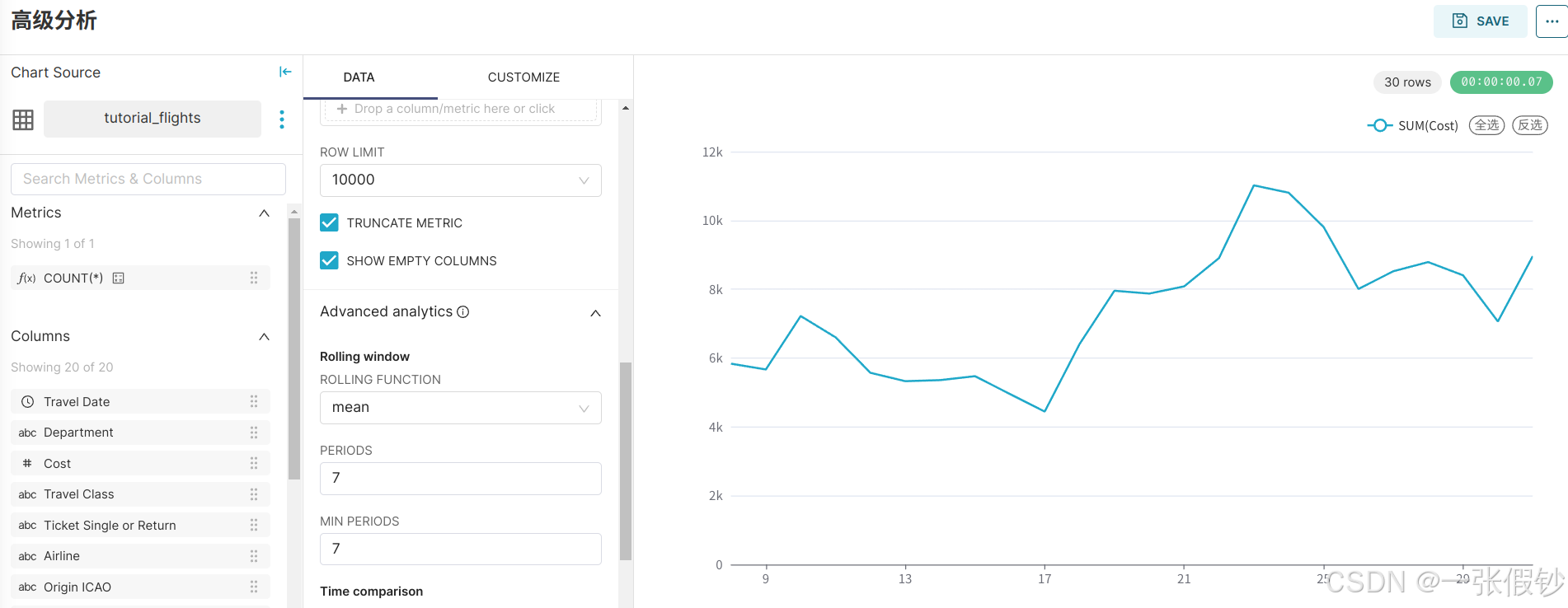Click the dataset table grid icon

click(x=23, y=119)
